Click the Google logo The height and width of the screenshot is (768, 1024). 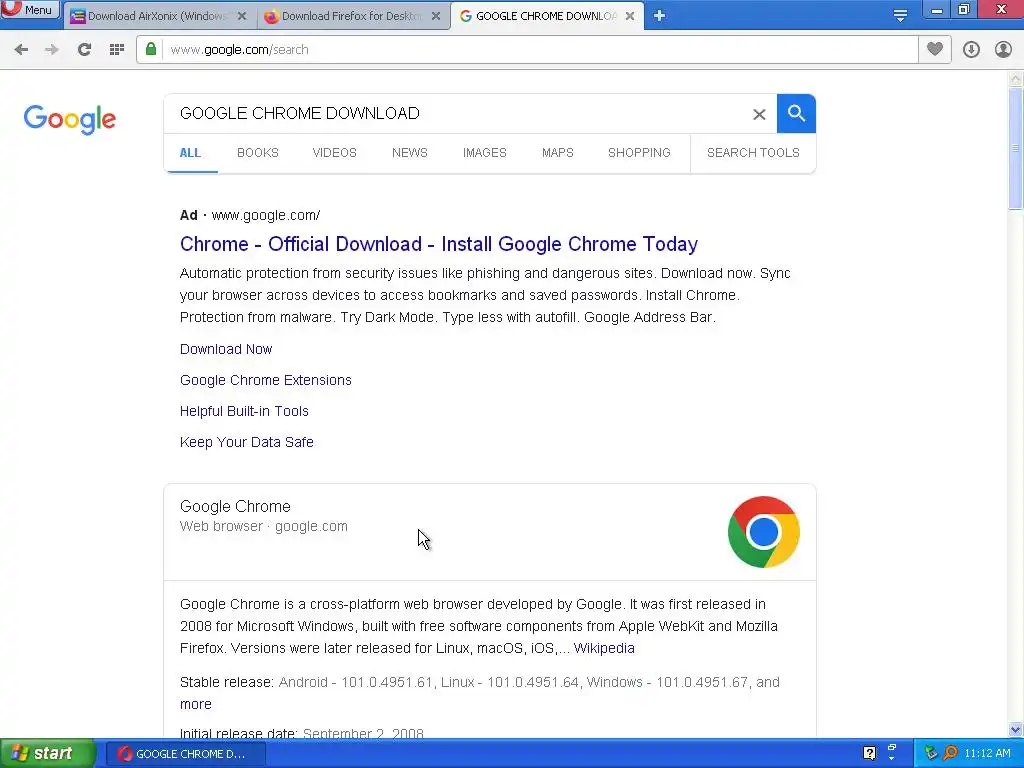pos(70,120)
